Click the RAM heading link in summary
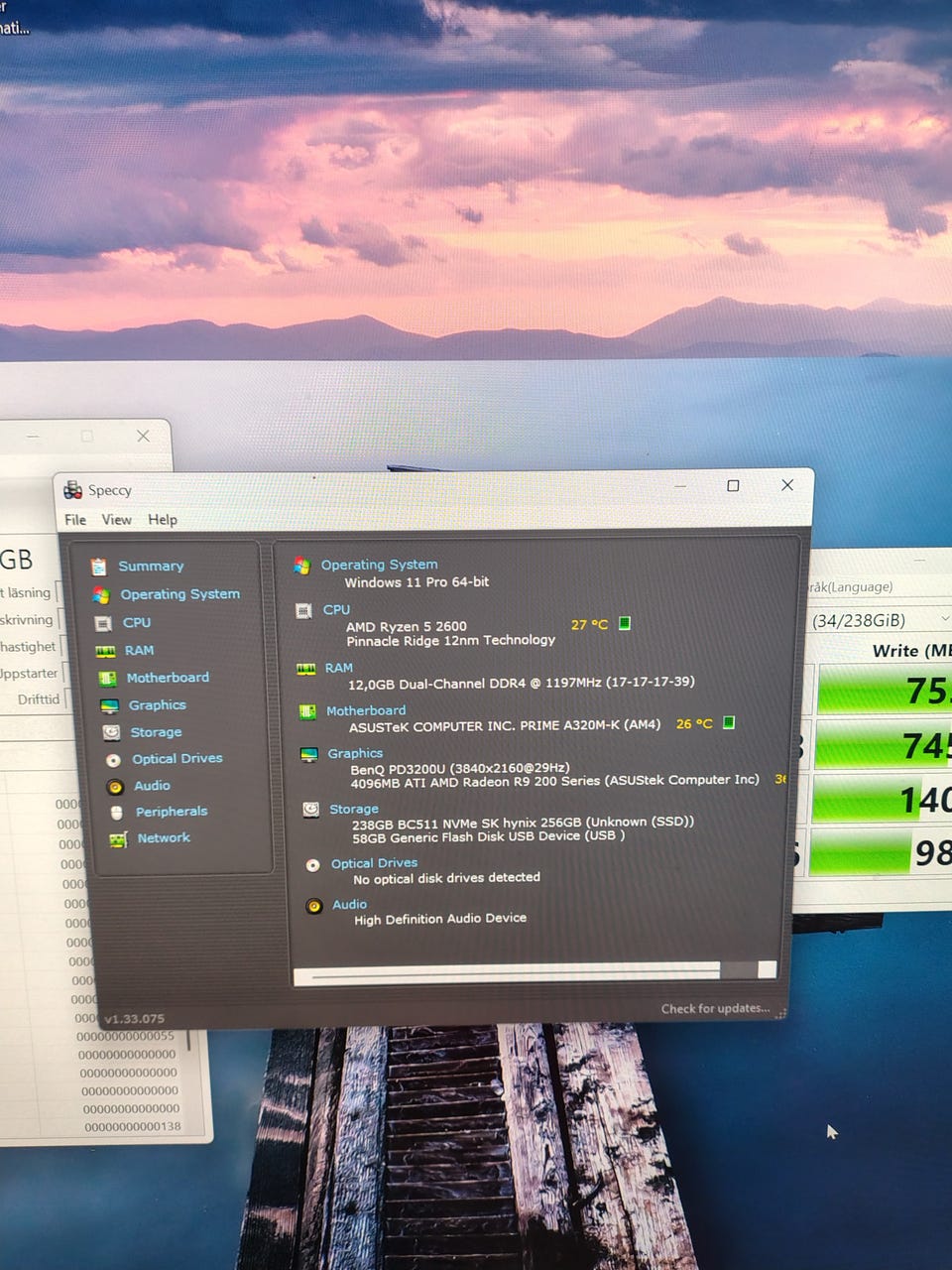The image size is (952, 1270). pyautogui.click(x=338, y=669)
